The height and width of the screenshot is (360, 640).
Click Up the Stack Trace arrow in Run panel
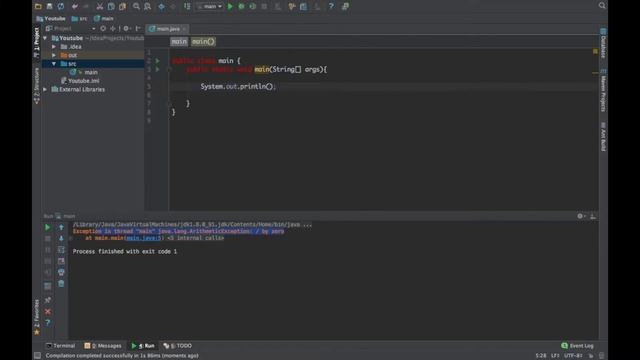61,227
